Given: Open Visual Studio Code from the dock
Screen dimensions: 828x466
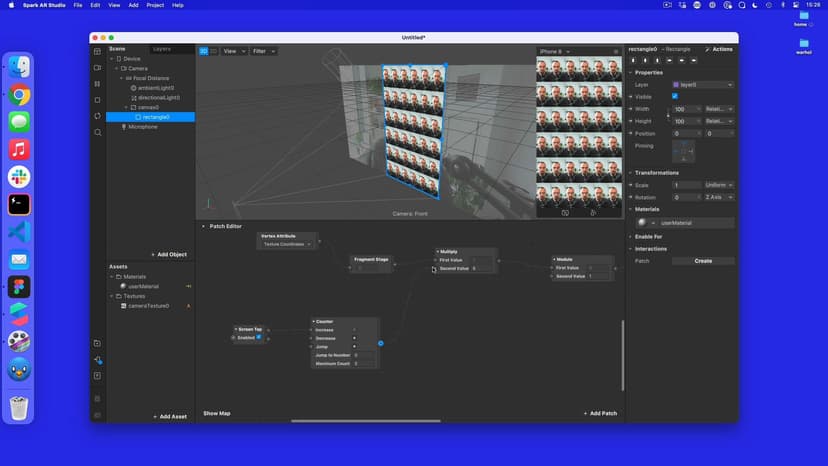Looking at the screenshot, I should coord(19,232).
